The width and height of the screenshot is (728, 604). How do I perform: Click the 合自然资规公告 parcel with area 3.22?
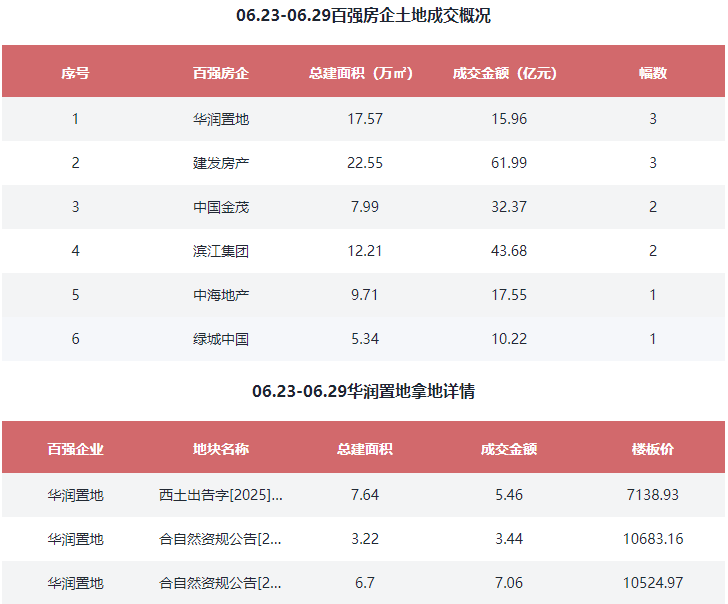point(220,539)
